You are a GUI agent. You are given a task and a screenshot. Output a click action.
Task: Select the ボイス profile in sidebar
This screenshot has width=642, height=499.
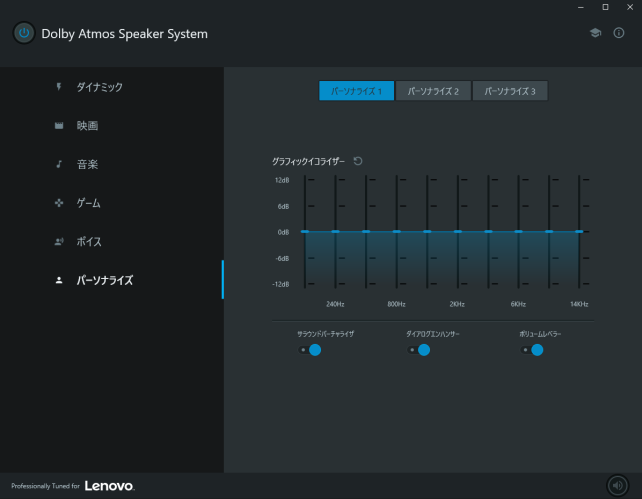pos(89,242)
